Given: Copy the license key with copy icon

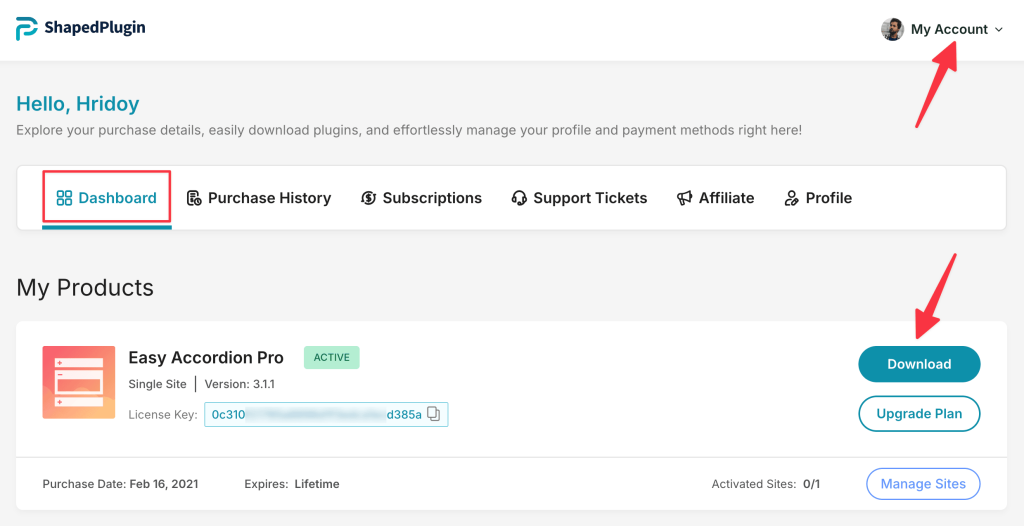Looking at the screenshot, I should [x=434, y=414].
